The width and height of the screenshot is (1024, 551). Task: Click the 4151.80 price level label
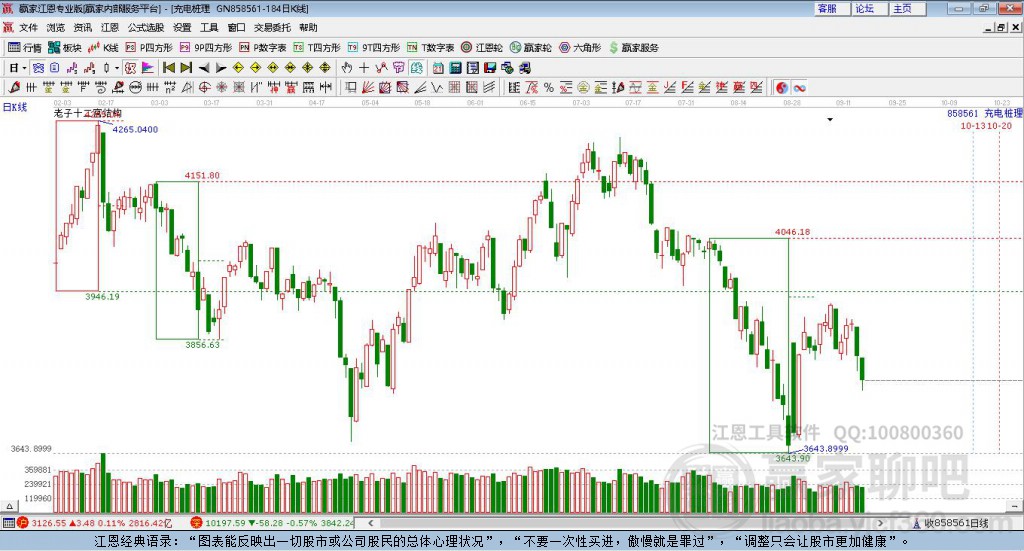point(202,176)
